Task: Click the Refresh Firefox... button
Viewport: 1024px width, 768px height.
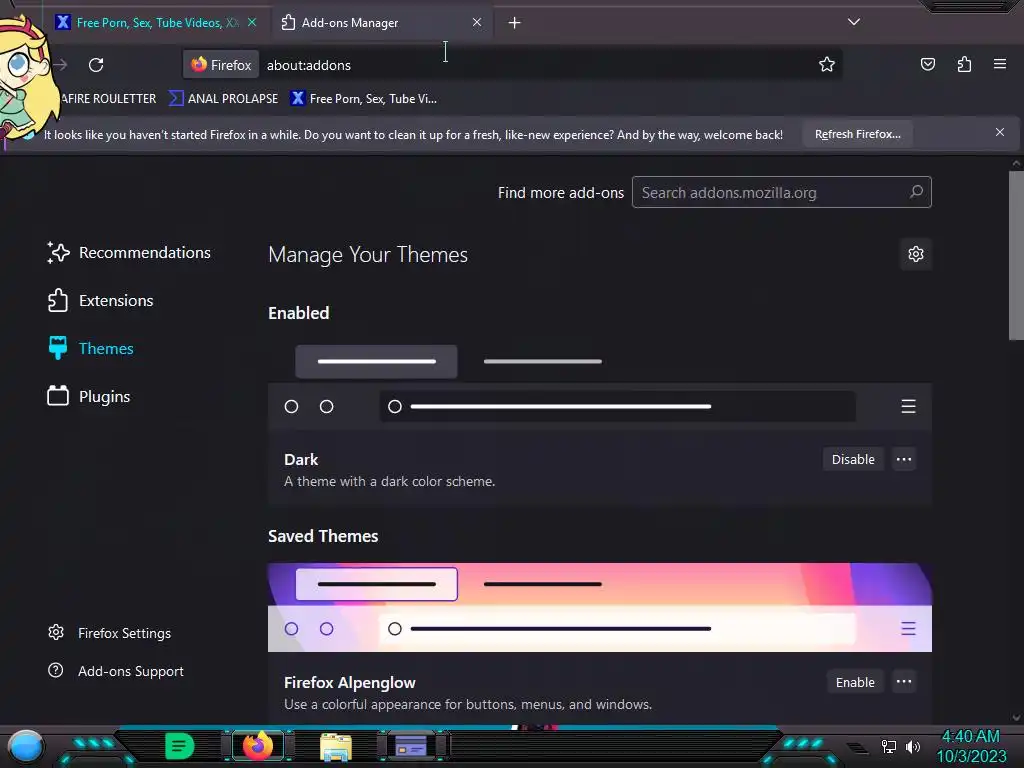Action: 857,134
